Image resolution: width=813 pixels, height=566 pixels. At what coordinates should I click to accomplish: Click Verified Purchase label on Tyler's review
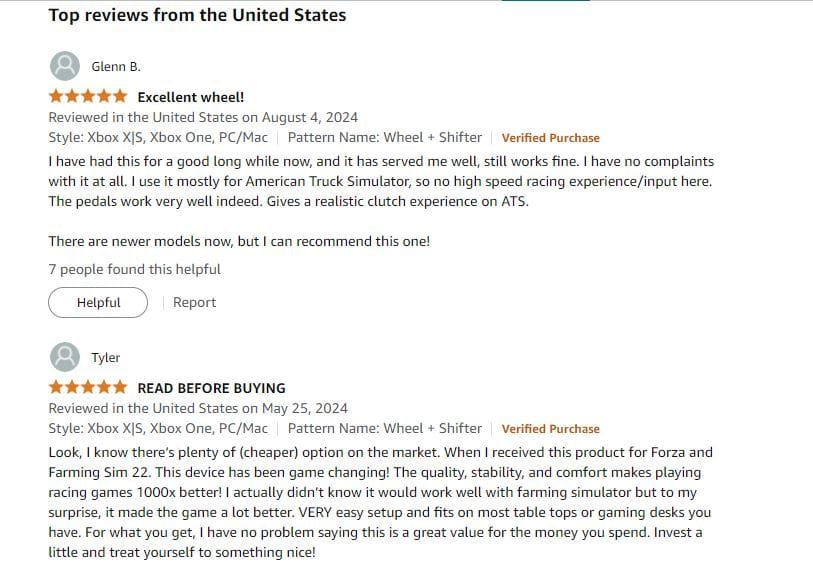click(x=550, y=429)
